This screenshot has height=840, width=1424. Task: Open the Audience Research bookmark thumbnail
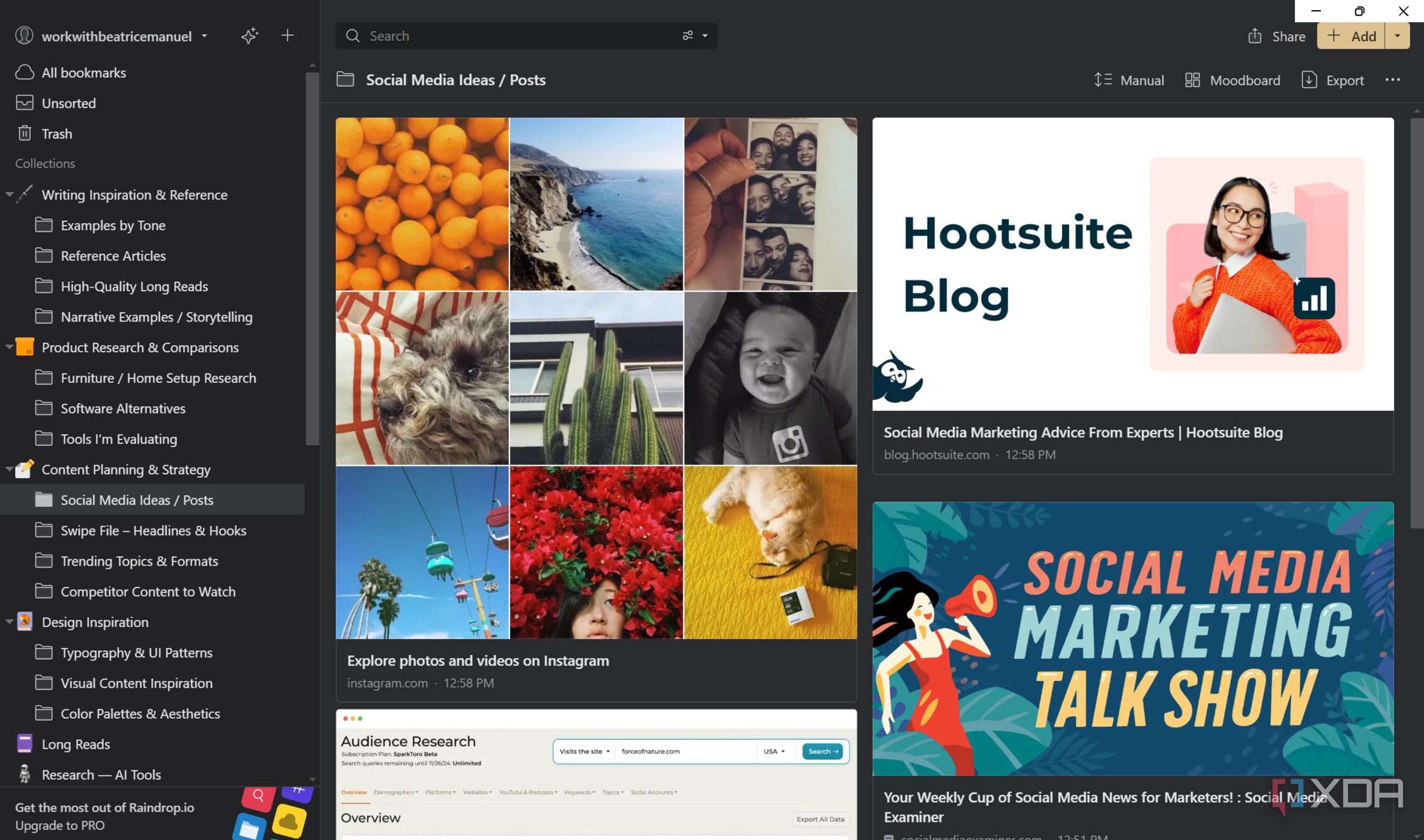tap(596, 774)
